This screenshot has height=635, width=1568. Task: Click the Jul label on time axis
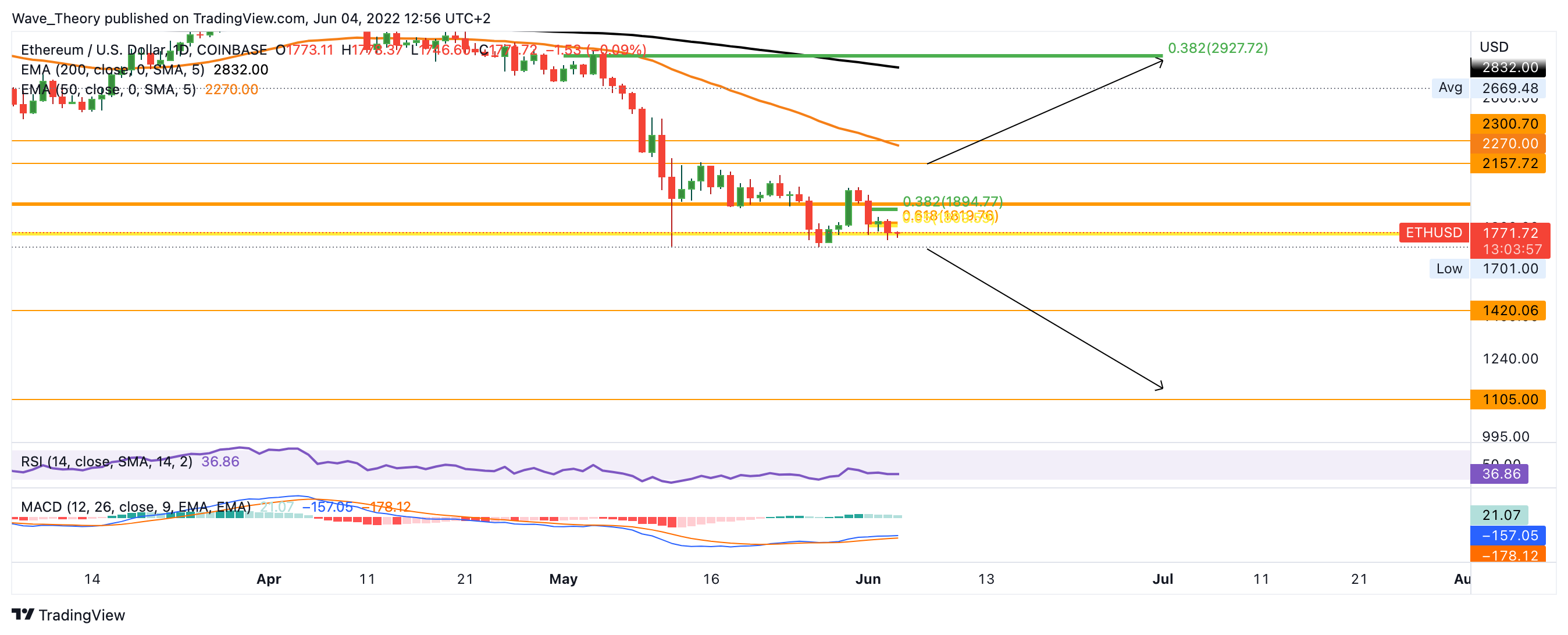(1162, 579)
